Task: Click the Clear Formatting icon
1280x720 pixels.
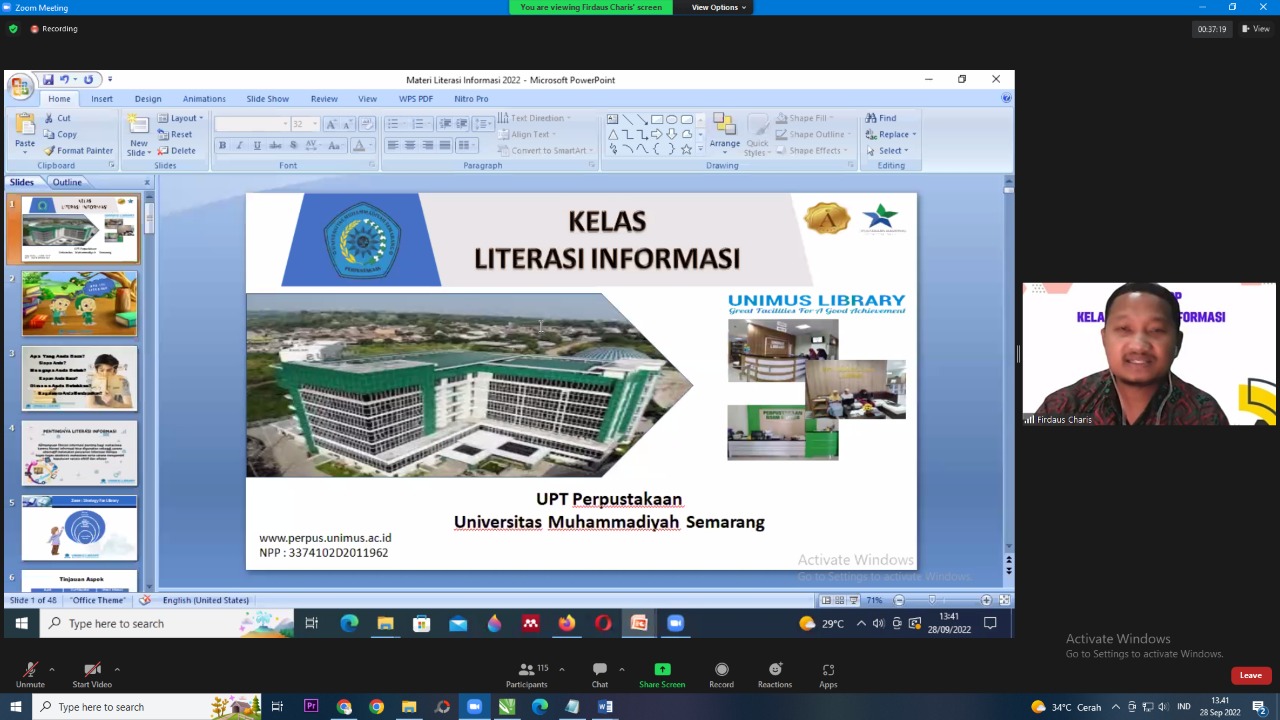Action: click(x=367, y=124)
